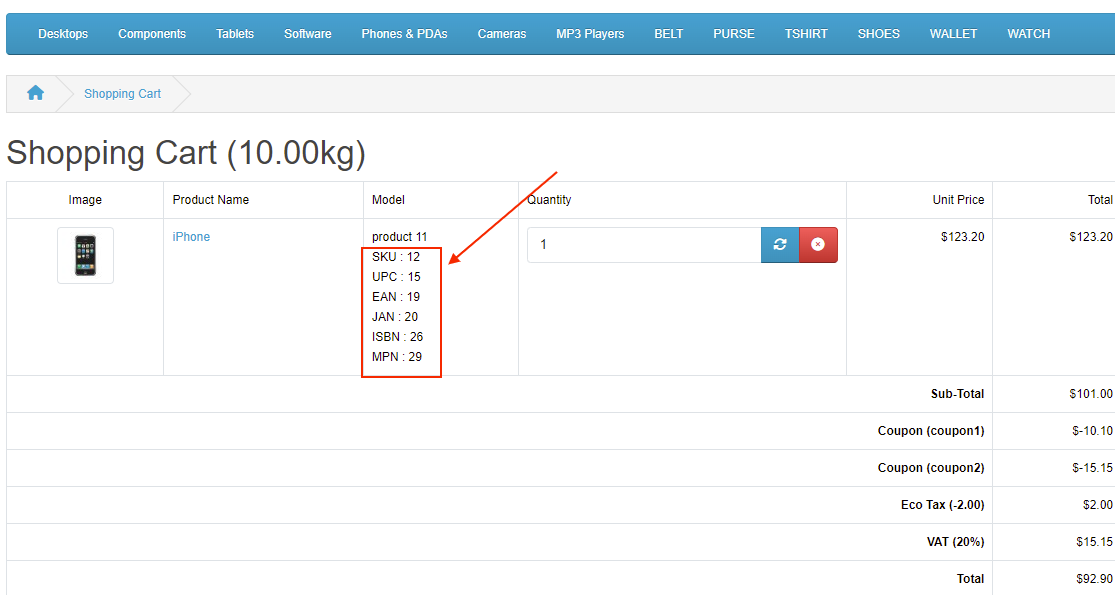The width and height of the screenshot is (1115, 595).
Task: Click the 'Coupon (coupon1)' label
Action: (931, 431)
